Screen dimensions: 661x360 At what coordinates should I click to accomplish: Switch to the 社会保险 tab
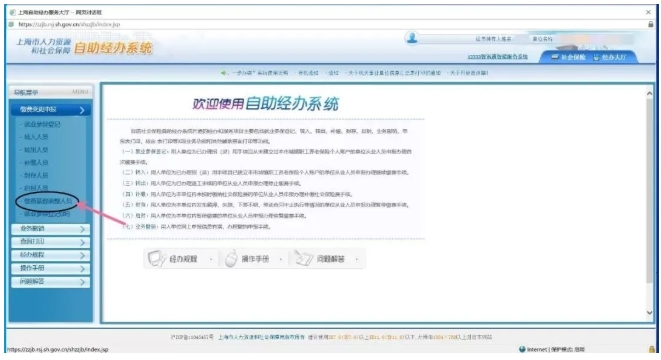point(568,57)
